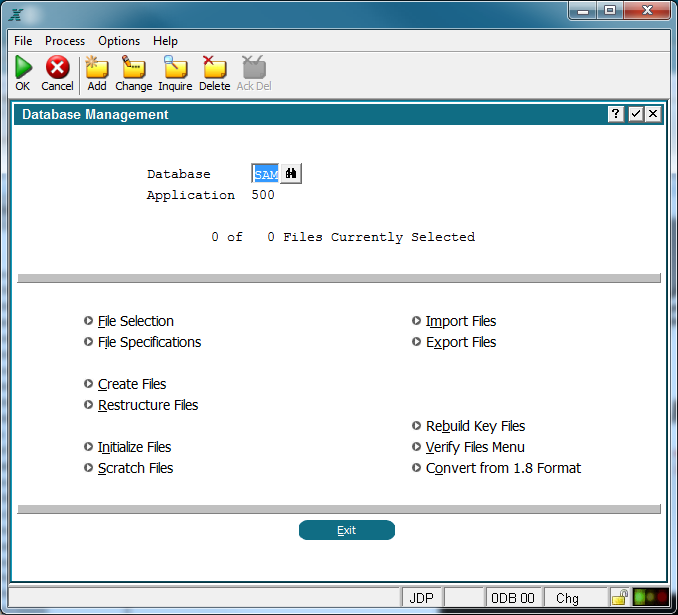Open the Process menu

(x=65, y=41)
